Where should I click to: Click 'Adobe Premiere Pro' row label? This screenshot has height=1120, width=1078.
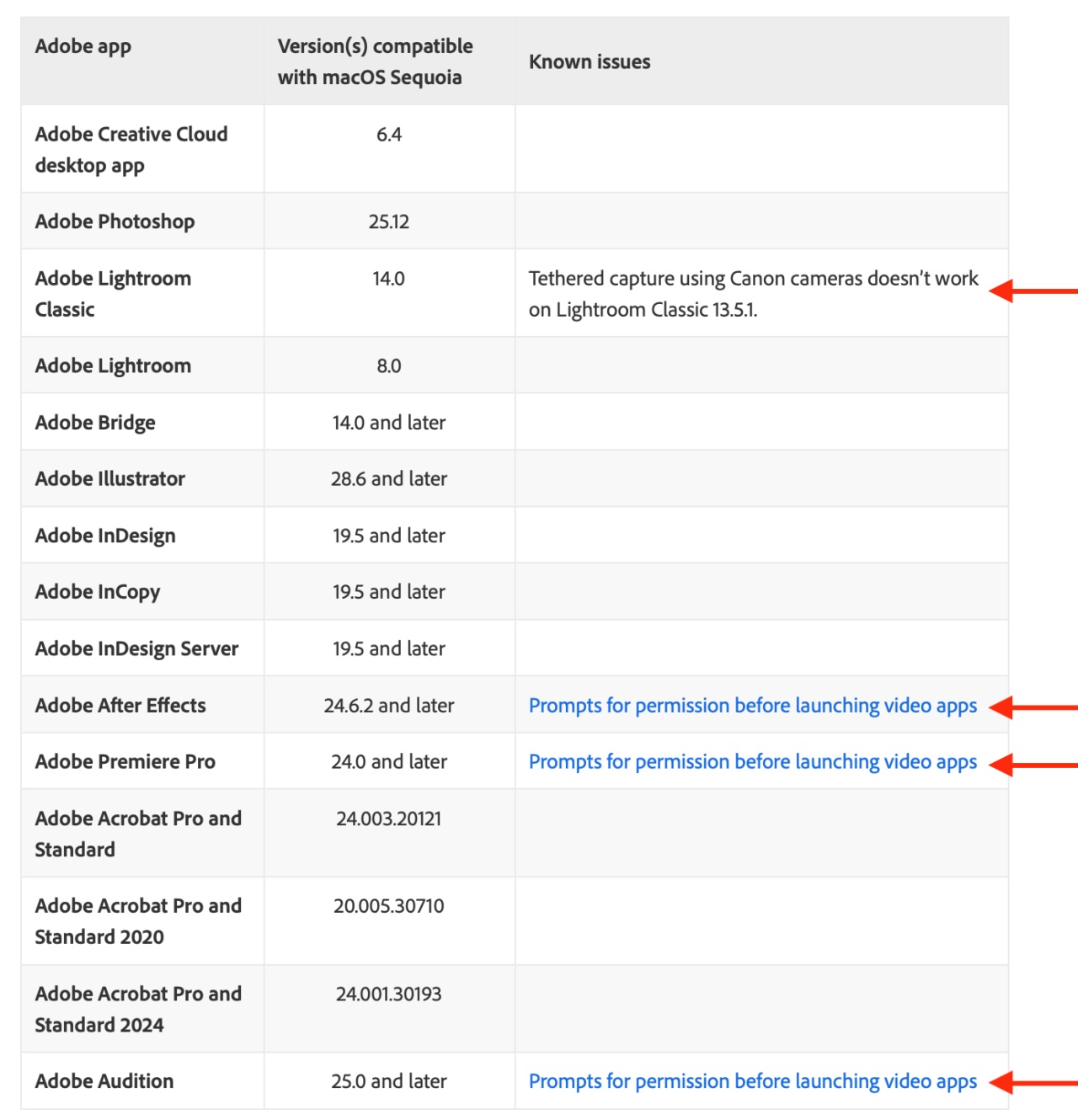click(125, 762)
